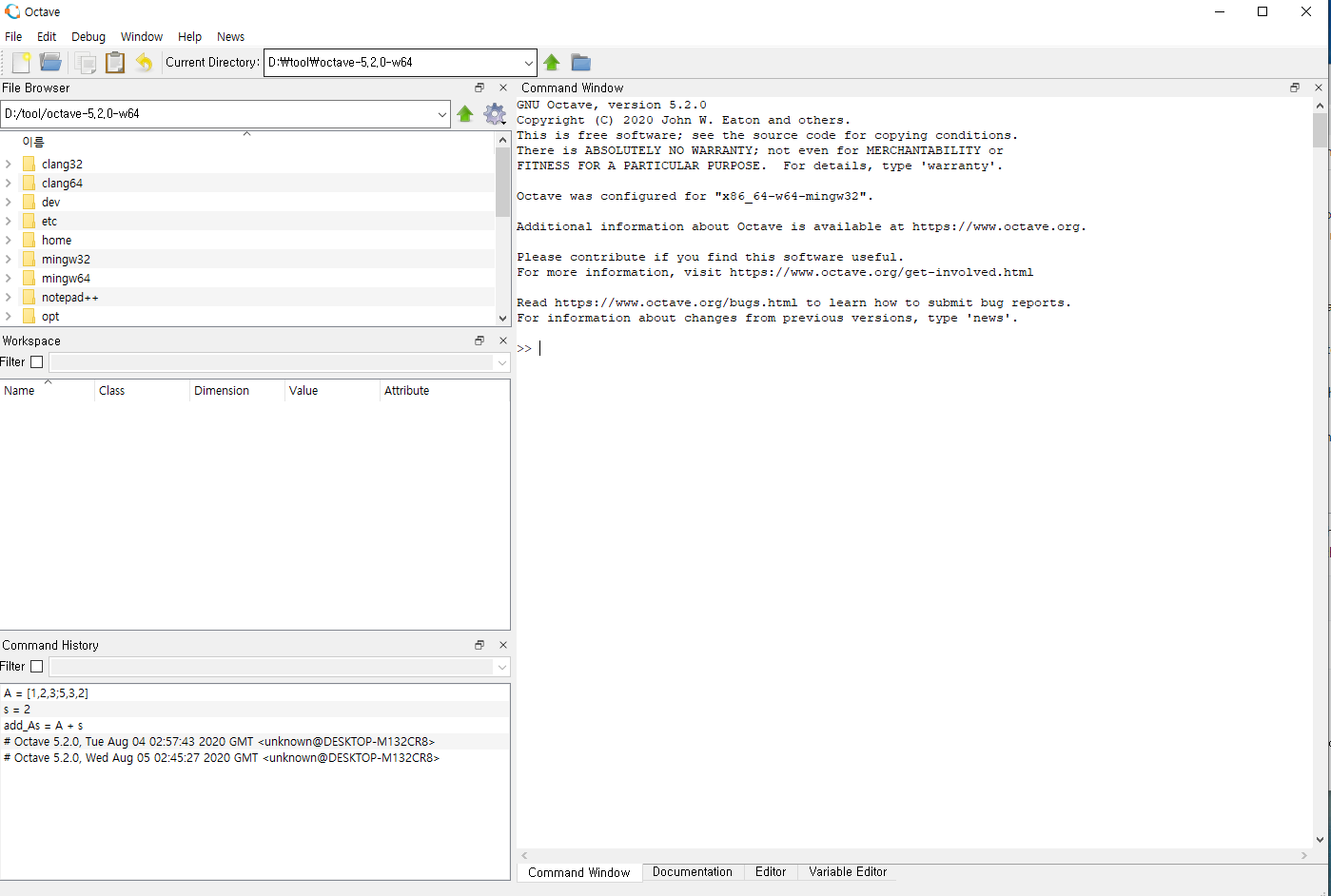
Task: Close the Command History panel
Action: pyautogui.click(x=503, y=645)
